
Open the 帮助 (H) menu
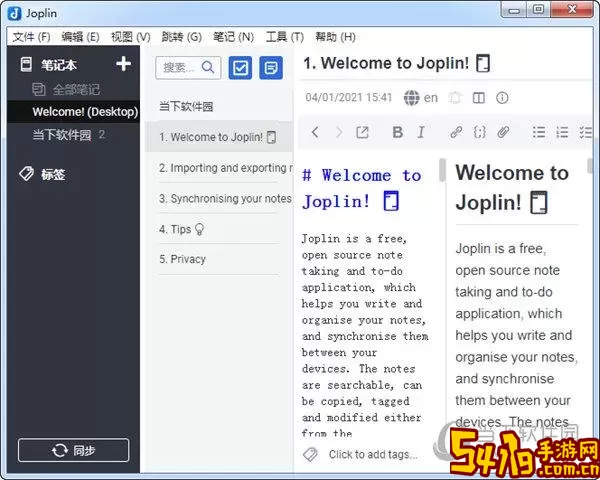coord(335,37)
